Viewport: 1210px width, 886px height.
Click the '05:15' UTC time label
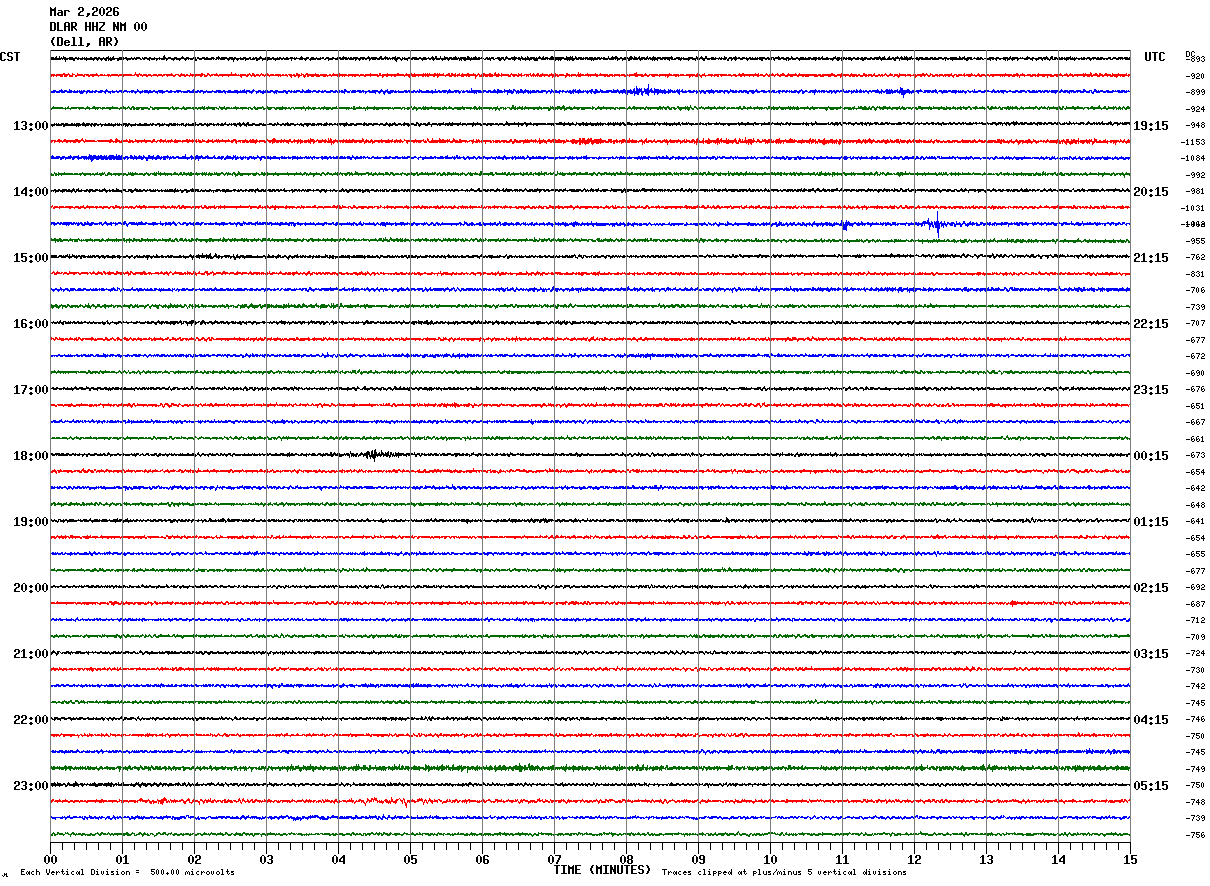point(1151,786)
